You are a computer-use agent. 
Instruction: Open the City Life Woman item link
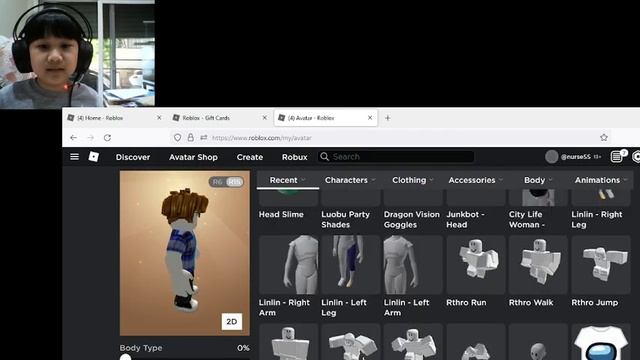click(527, 220)
